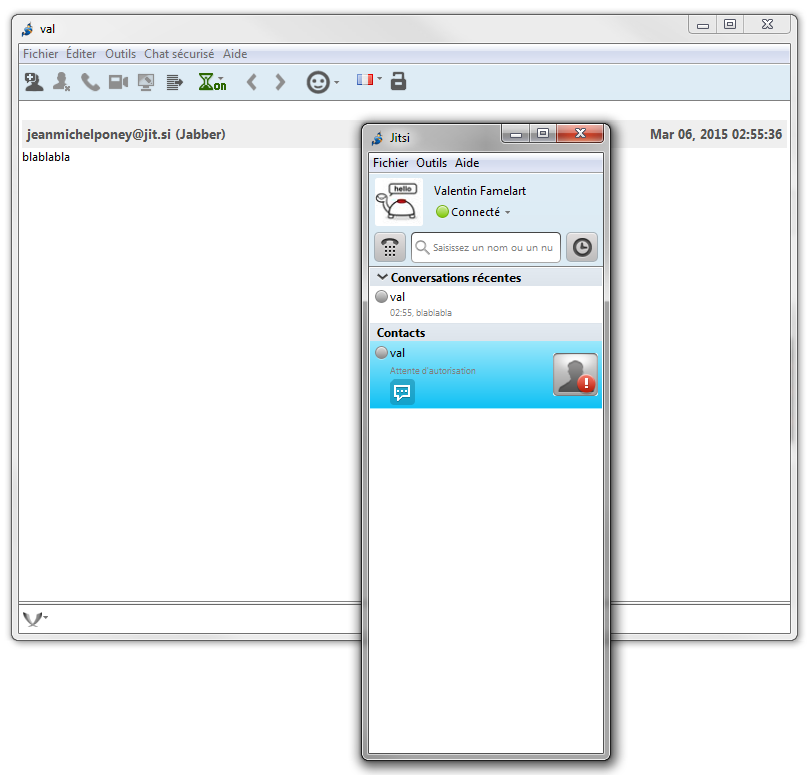This screenshot has height=775, width=809.
Task: Open the Fichier menu in val chat window
Action: point(40,54)
